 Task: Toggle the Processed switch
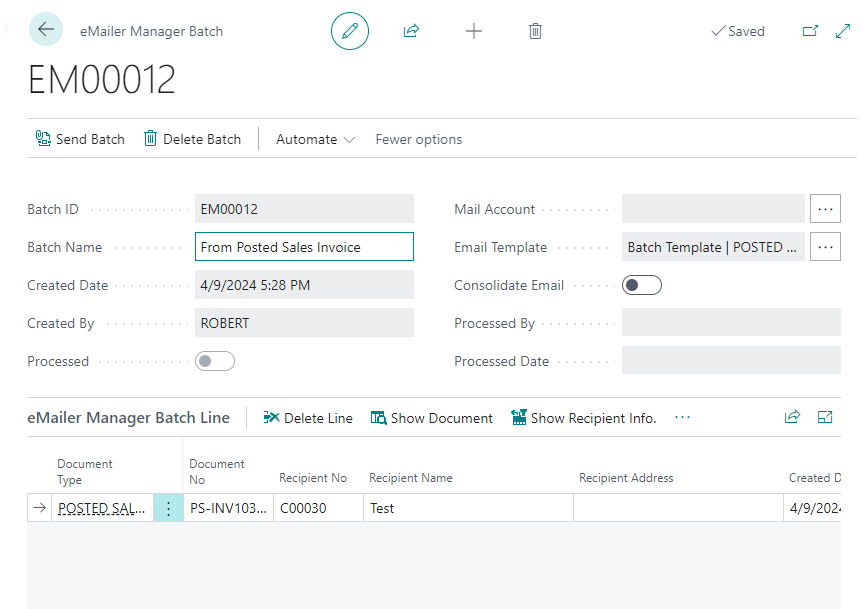pyautogui.click(x=215, y=361)
